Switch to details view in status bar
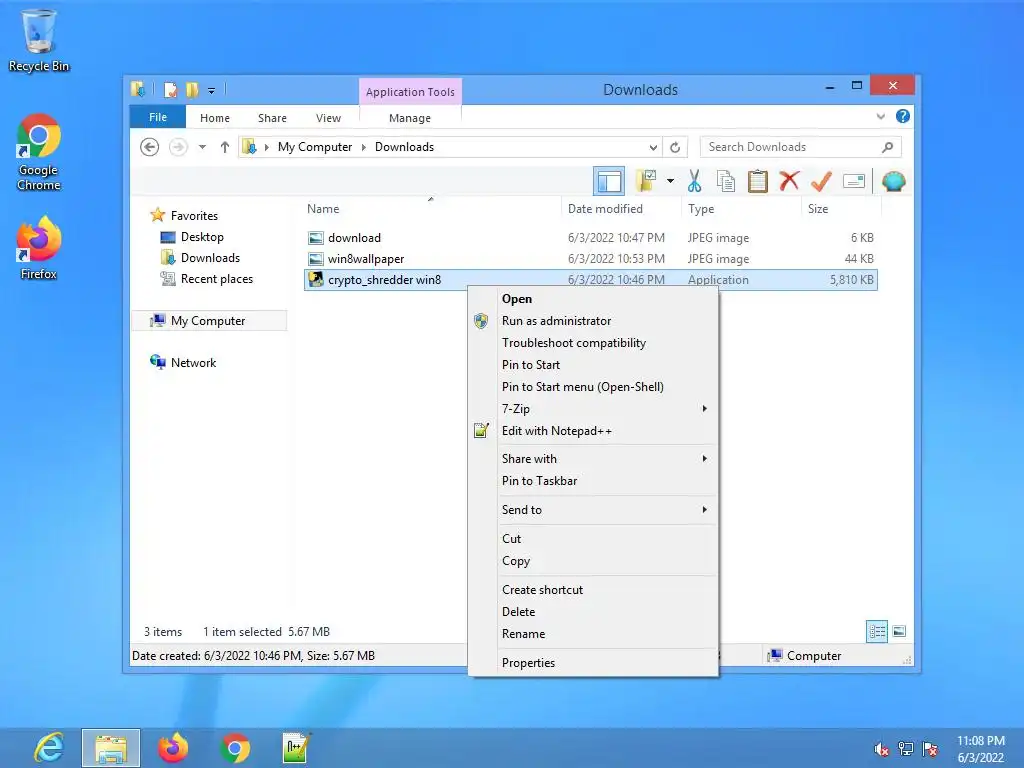Screen dimensions: 1024x768 click(877, 631)
